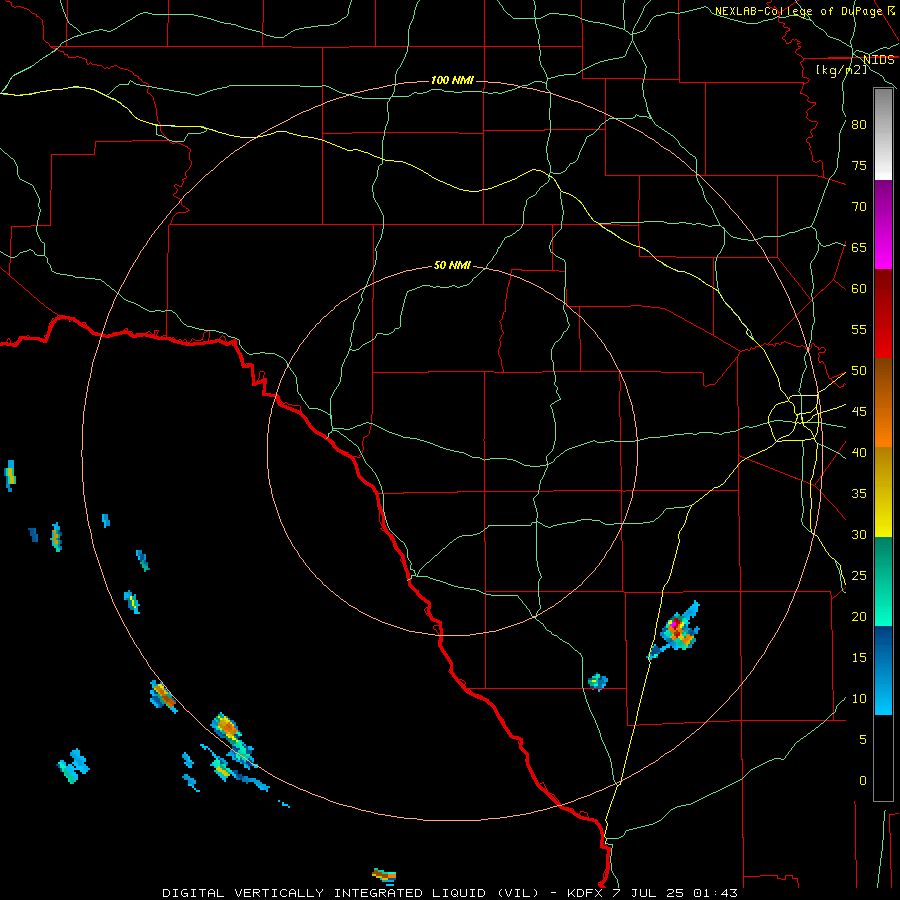
Task: Click the intense storm cell with magenta core
Action: pyautogui.click(x=676, y=630)
